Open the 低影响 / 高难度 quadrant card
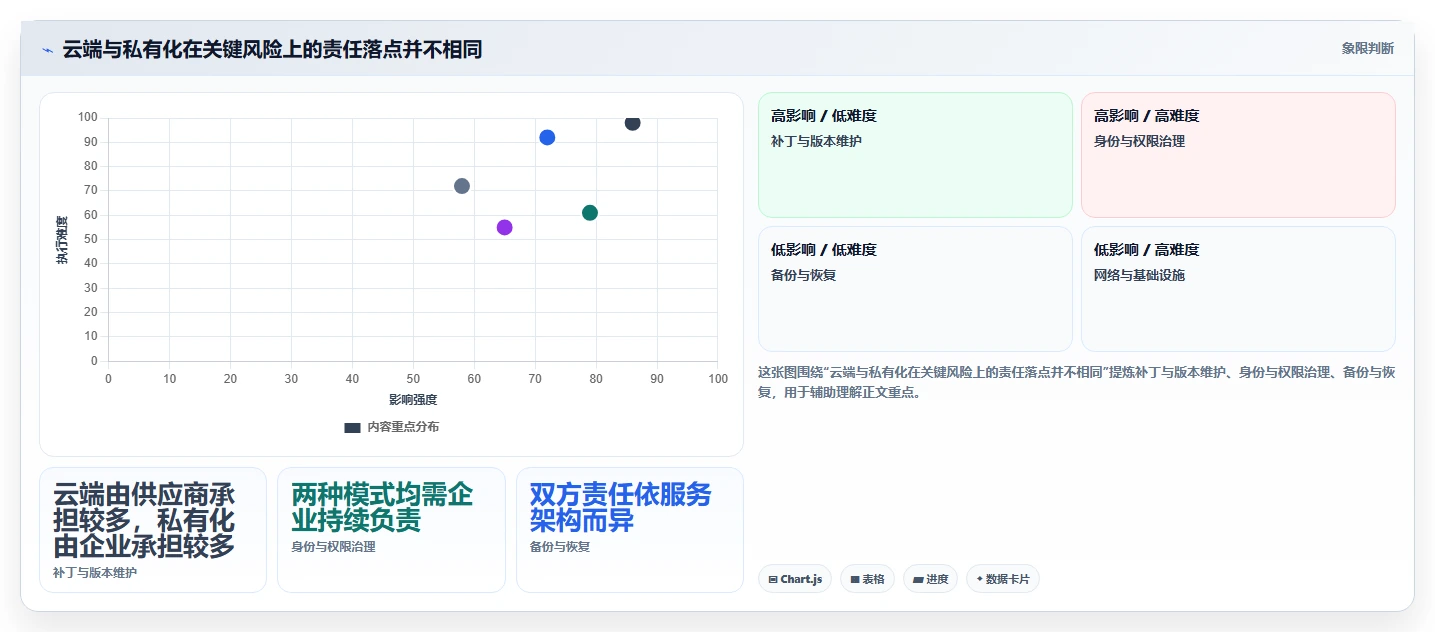The image size is (1435, 632). click(1238, 289)
